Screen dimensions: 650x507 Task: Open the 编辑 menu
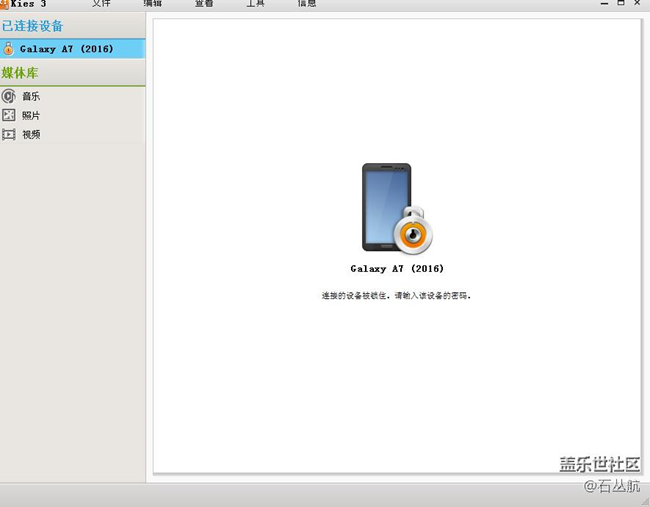[152, 3]
